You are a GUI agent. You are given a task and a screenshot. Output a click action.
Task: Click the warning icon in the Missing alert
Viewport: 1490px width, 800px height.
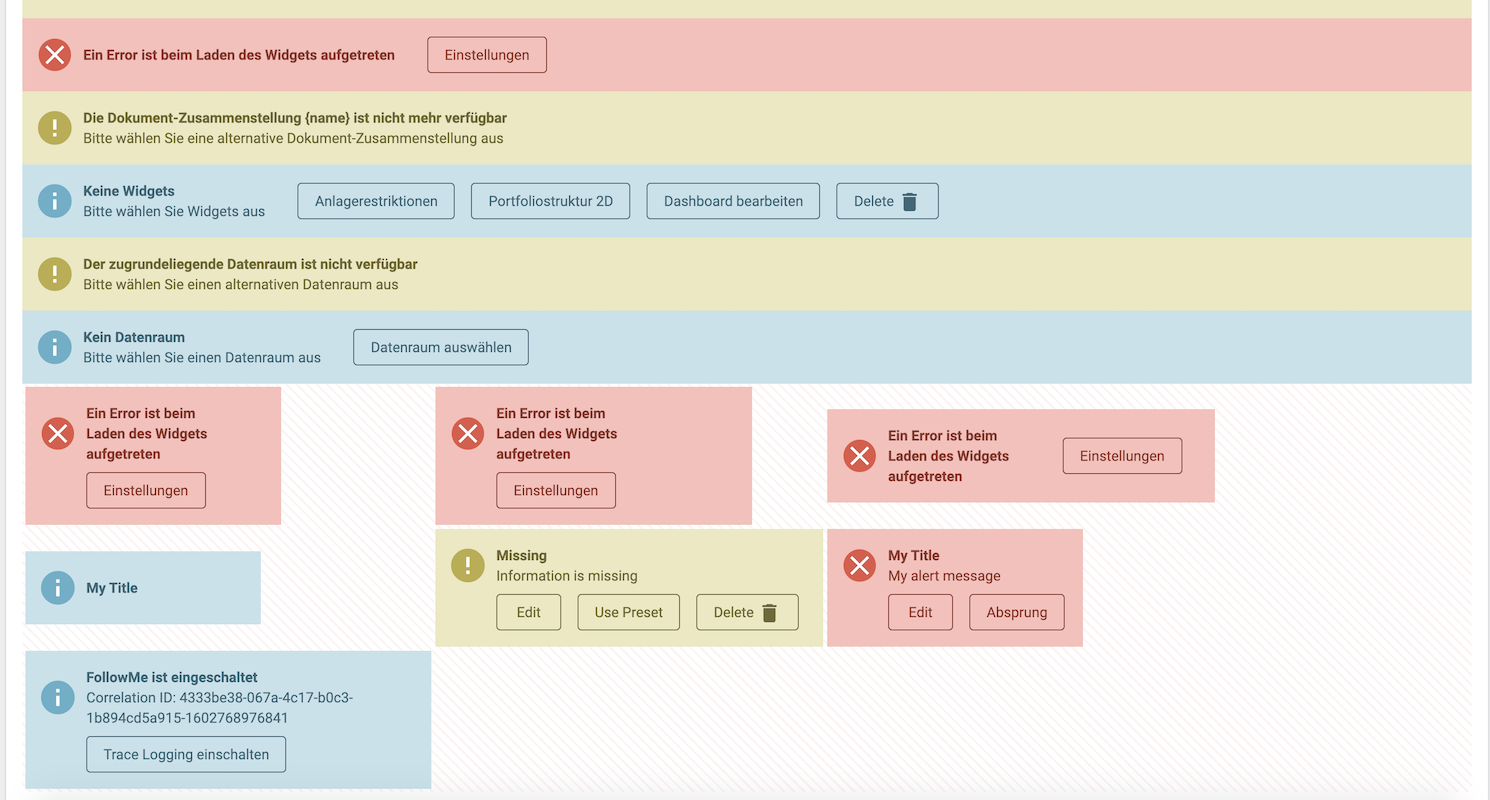click(x=467, y=565)
